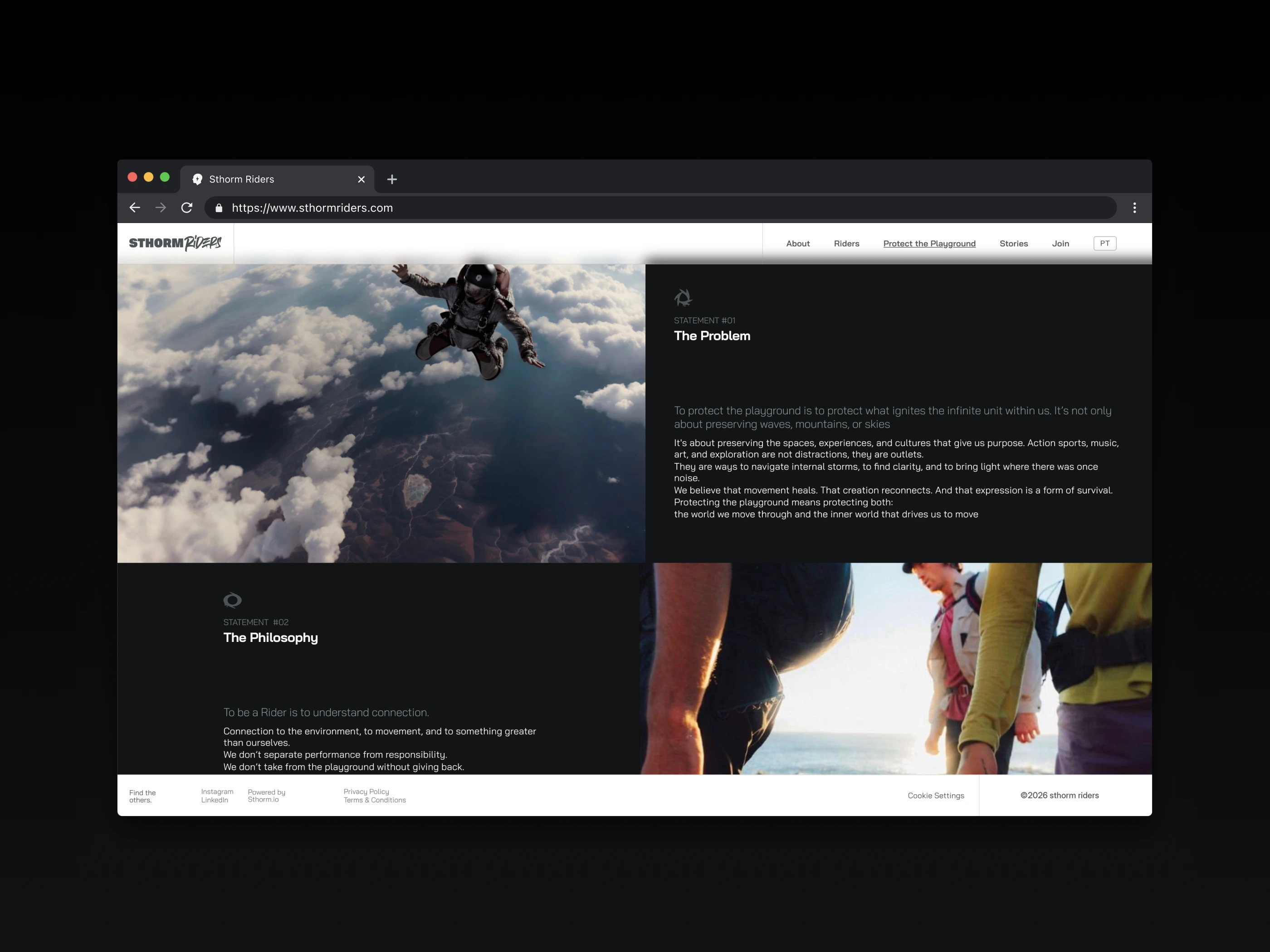Screen dimensions: 1270x952
Task: Close the Sthorm Riders tab
Action: [361, 180]
